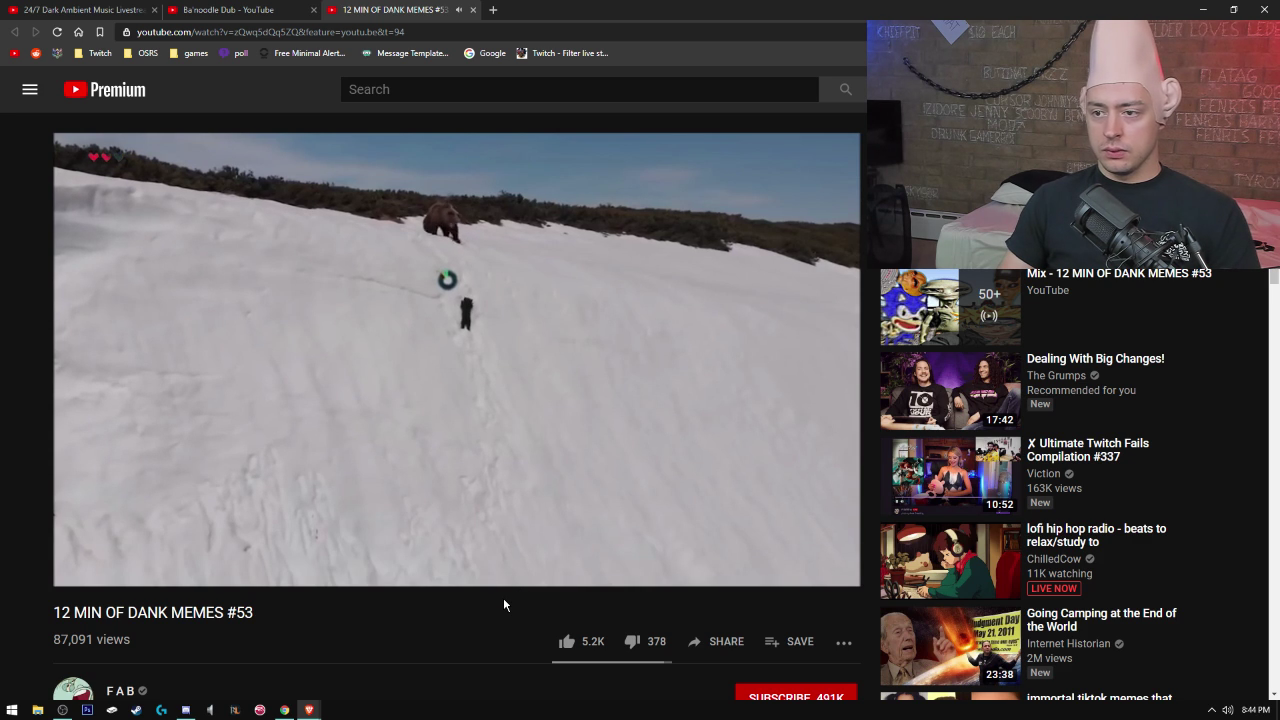Click the YouTube search input field
This screenshot has height=720, width=1280.
point(580,90)
